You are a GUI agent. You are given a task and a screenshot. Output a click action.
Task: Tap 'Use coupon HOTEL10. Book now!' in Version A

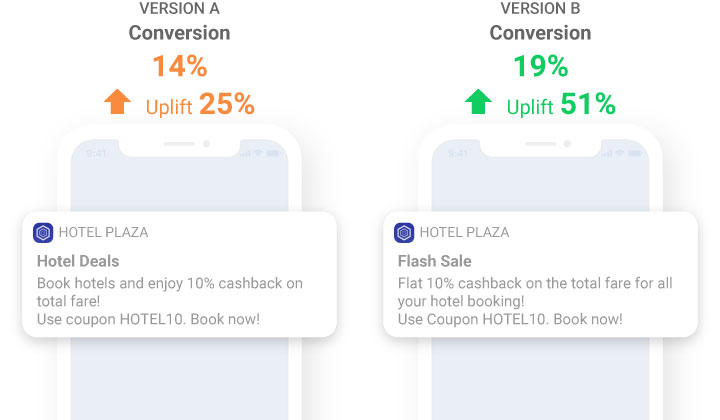148,319
